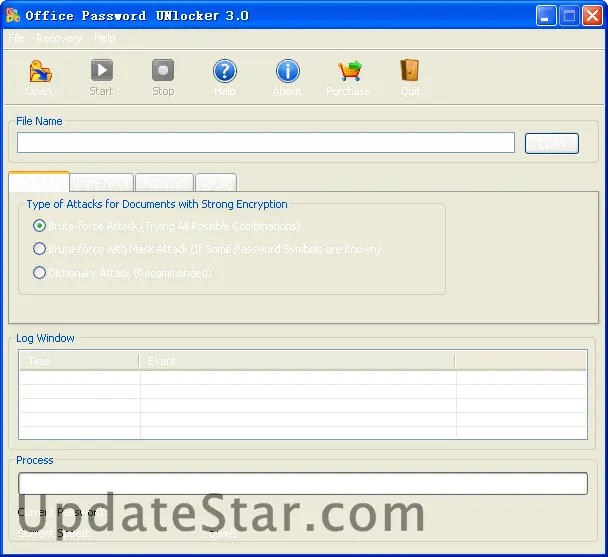
Task: Click the Open folder toolbar icon
Action: click(x=40, y=71)
